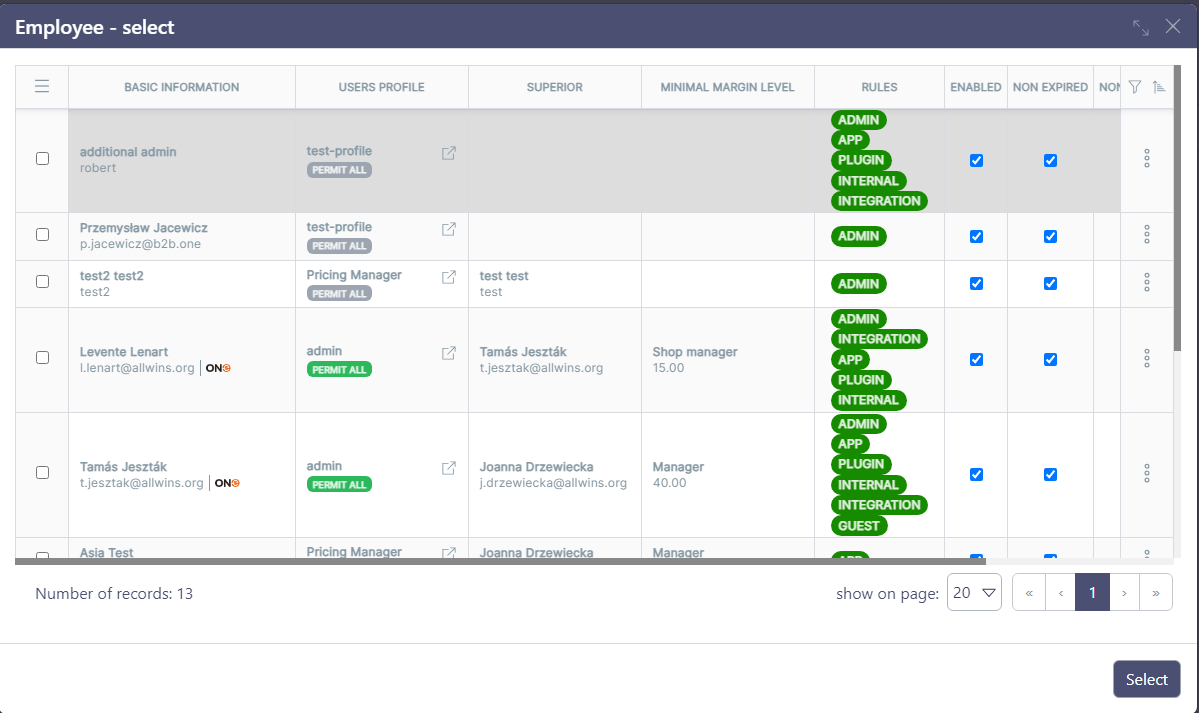Click the filter funnel icon in header

[x=1134, y=87]
